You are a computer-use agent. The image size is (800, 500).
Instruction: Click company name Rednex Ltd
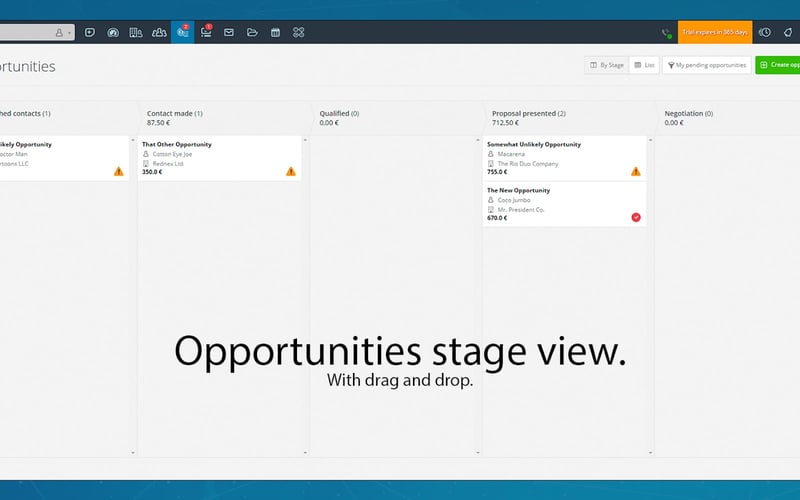click(168, 164)
